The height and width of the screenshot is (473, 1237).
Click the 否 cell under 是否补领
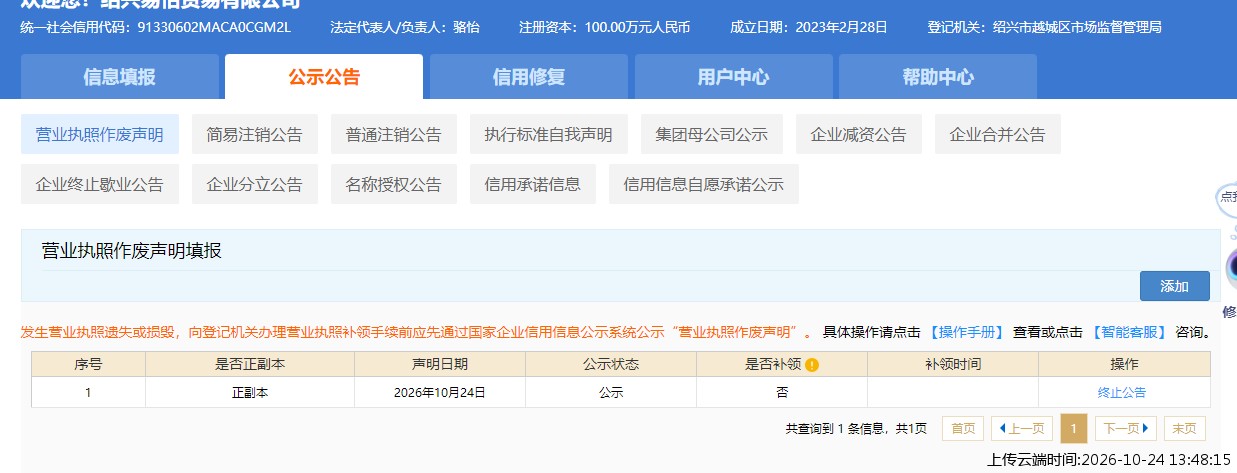782,393
